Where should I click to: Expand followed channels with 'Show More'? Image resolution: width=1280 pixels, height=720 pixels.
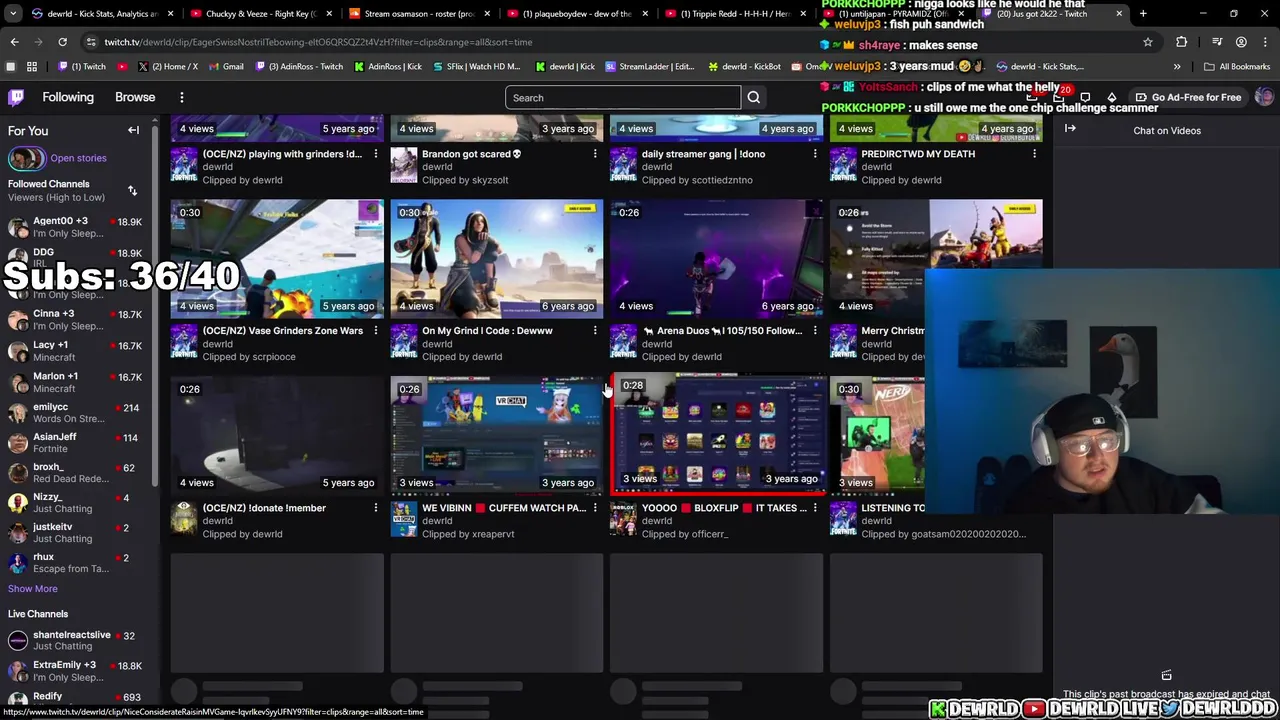coord(33,589)
